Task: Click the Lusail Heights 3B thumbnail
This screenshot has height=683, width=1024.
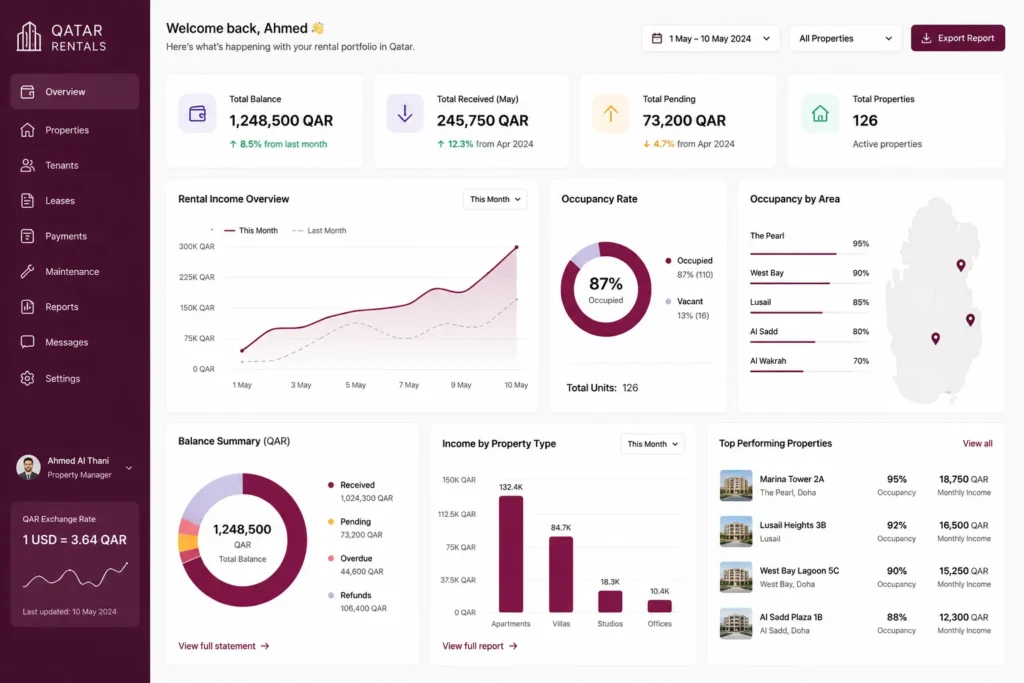Action: click(x=736, y=531)
